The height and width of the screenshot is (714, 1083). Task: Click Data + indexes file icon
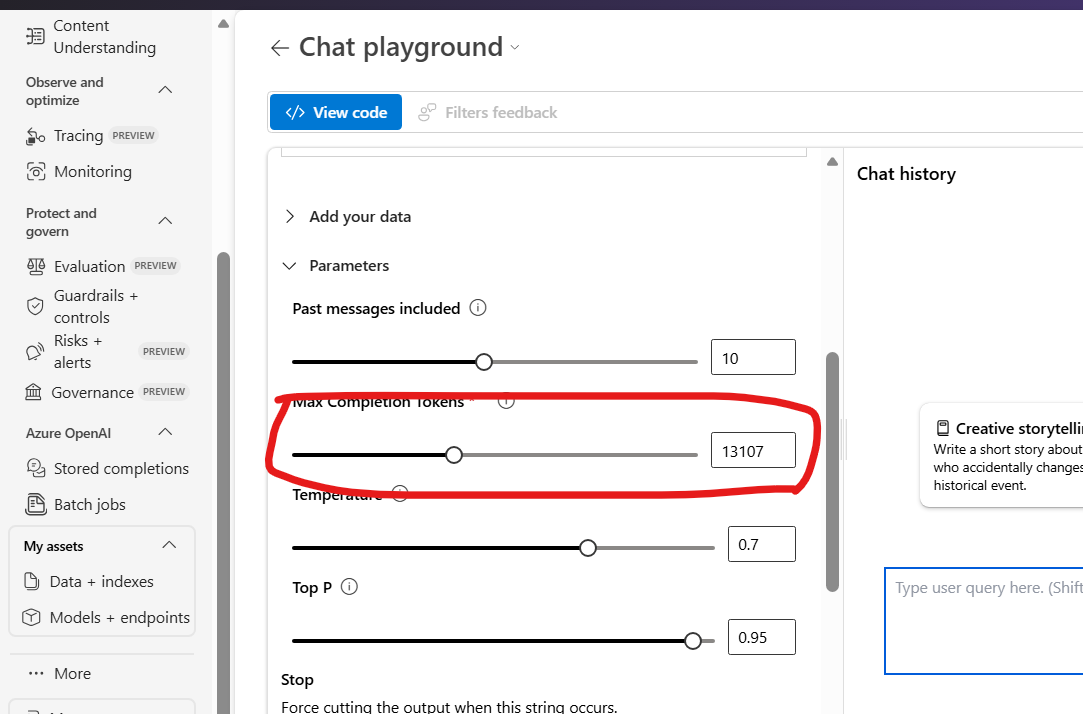32,581
